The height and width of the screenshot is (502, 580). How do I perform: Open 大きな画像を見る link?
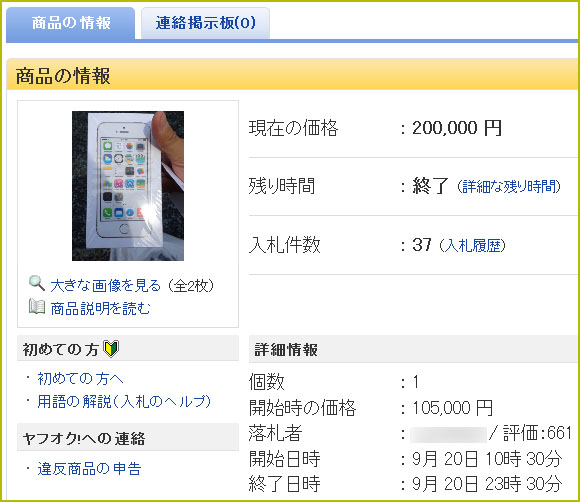(105, 285)
